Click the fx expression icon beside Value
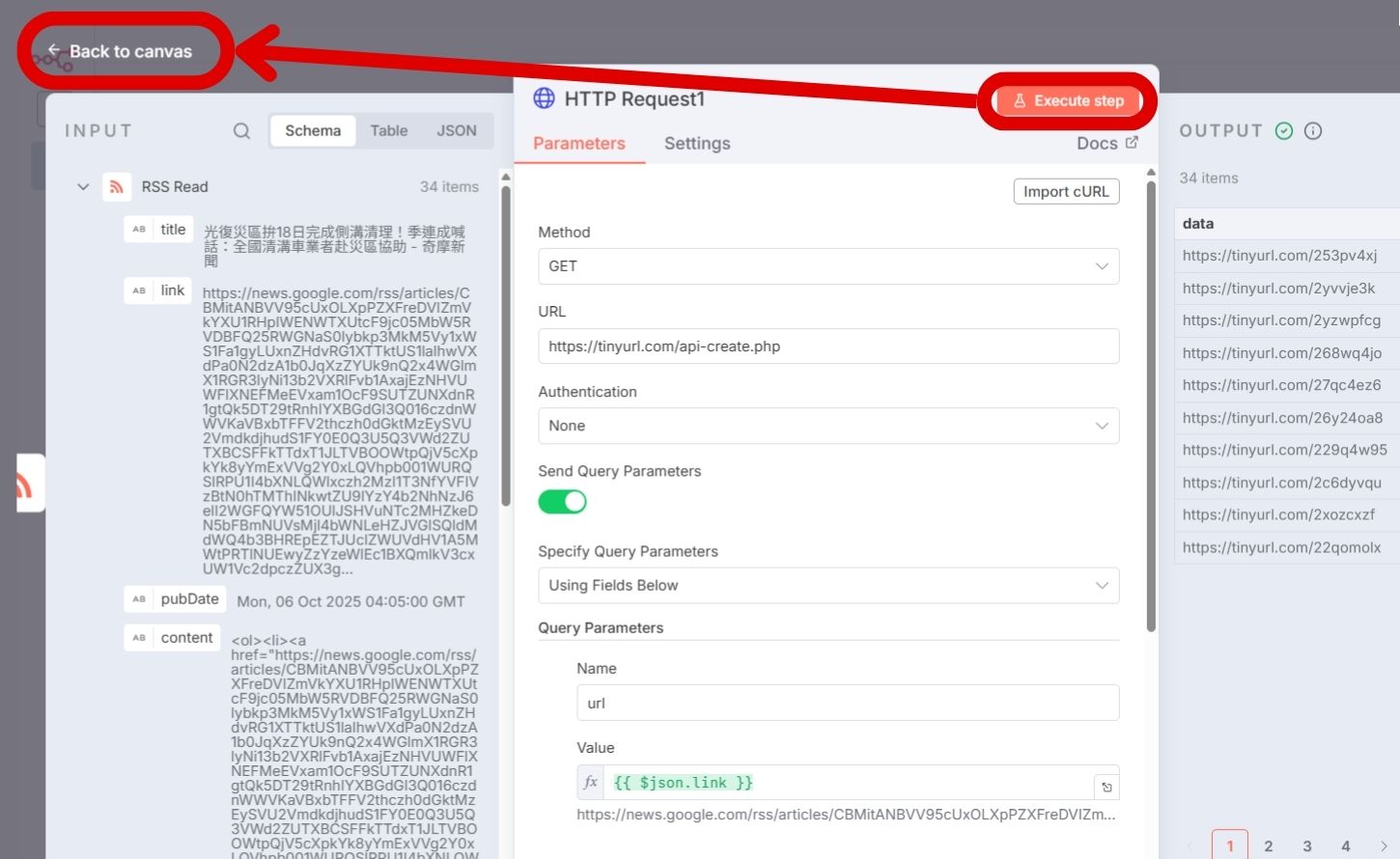1400x859 pixels. [591, 783]
